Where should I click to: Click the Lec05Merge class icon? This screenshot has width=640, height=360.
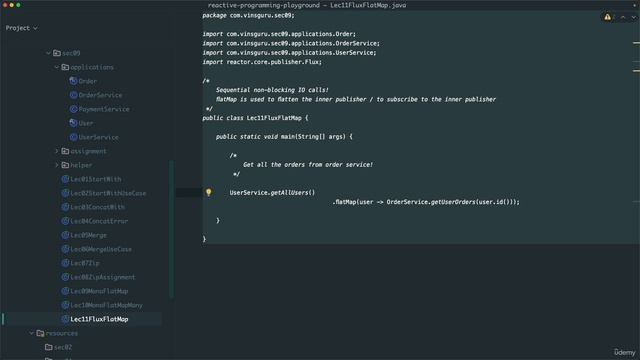coord(65,235)
